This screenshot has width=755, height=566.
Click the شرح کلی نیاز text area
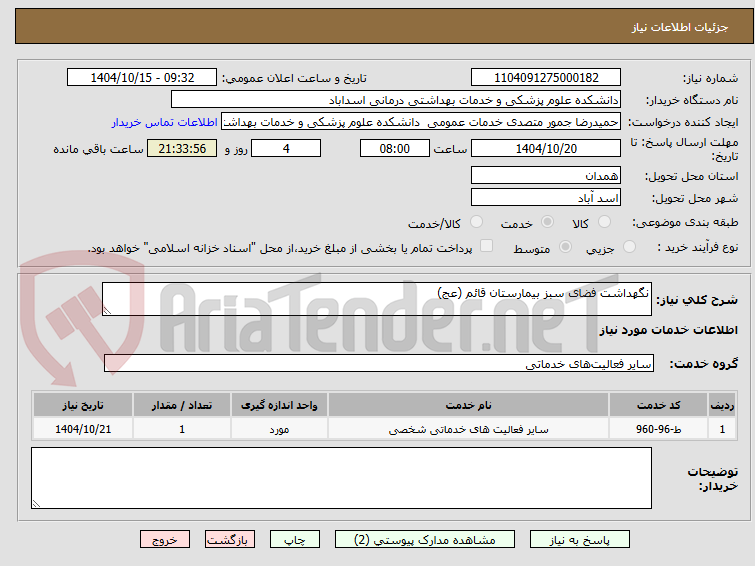pos(377,299)
